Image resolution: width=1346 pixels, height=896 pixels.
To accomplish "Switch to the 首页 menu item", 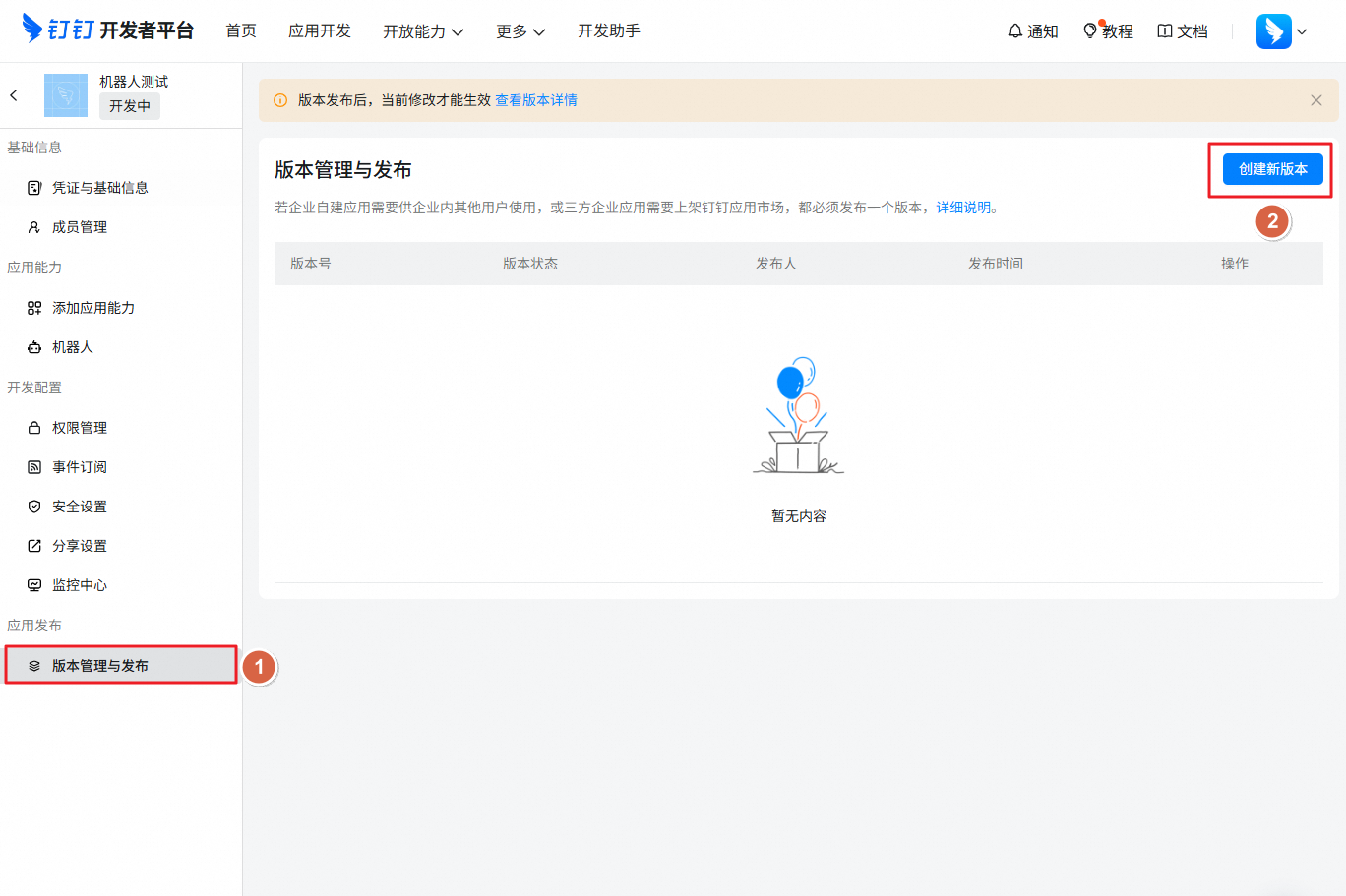I will (x=241, y=30).
